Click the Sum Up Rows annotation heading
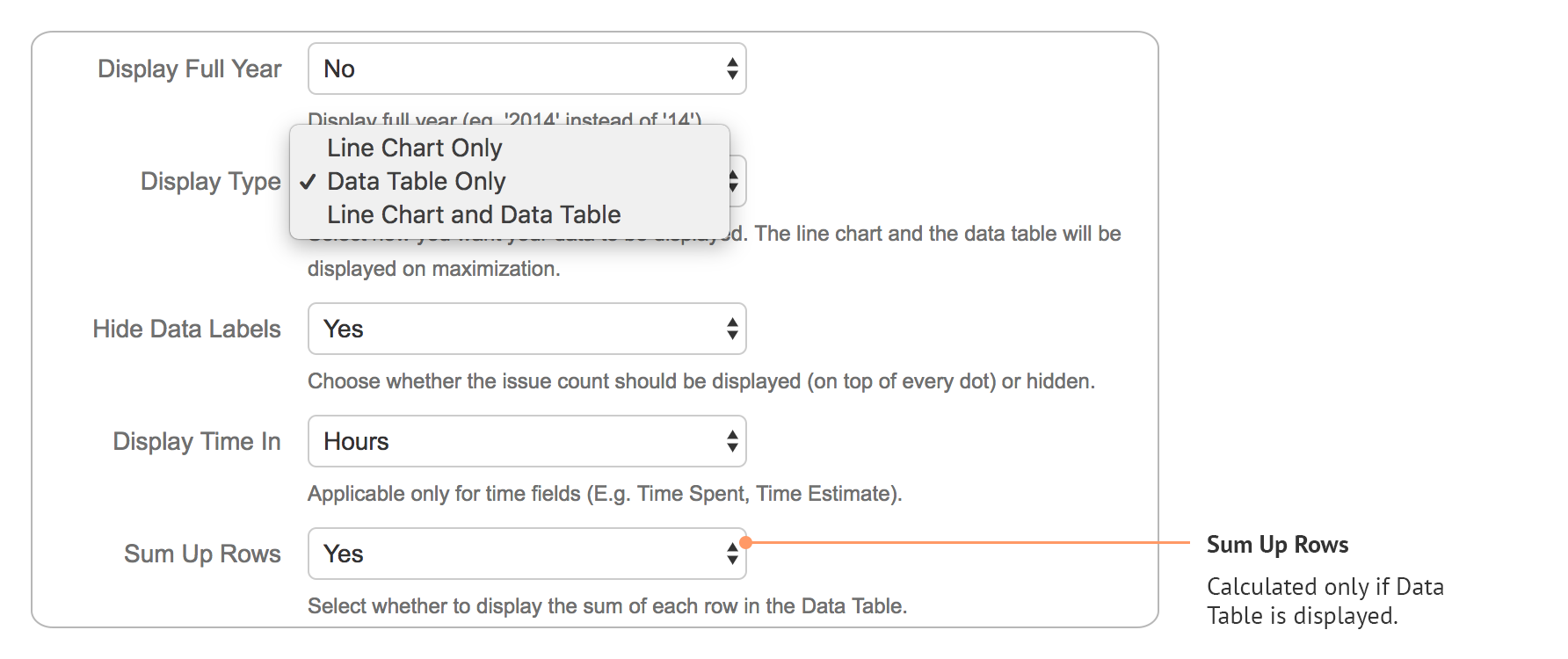This screenshot has width=1568, height=659. (1277, 544)
